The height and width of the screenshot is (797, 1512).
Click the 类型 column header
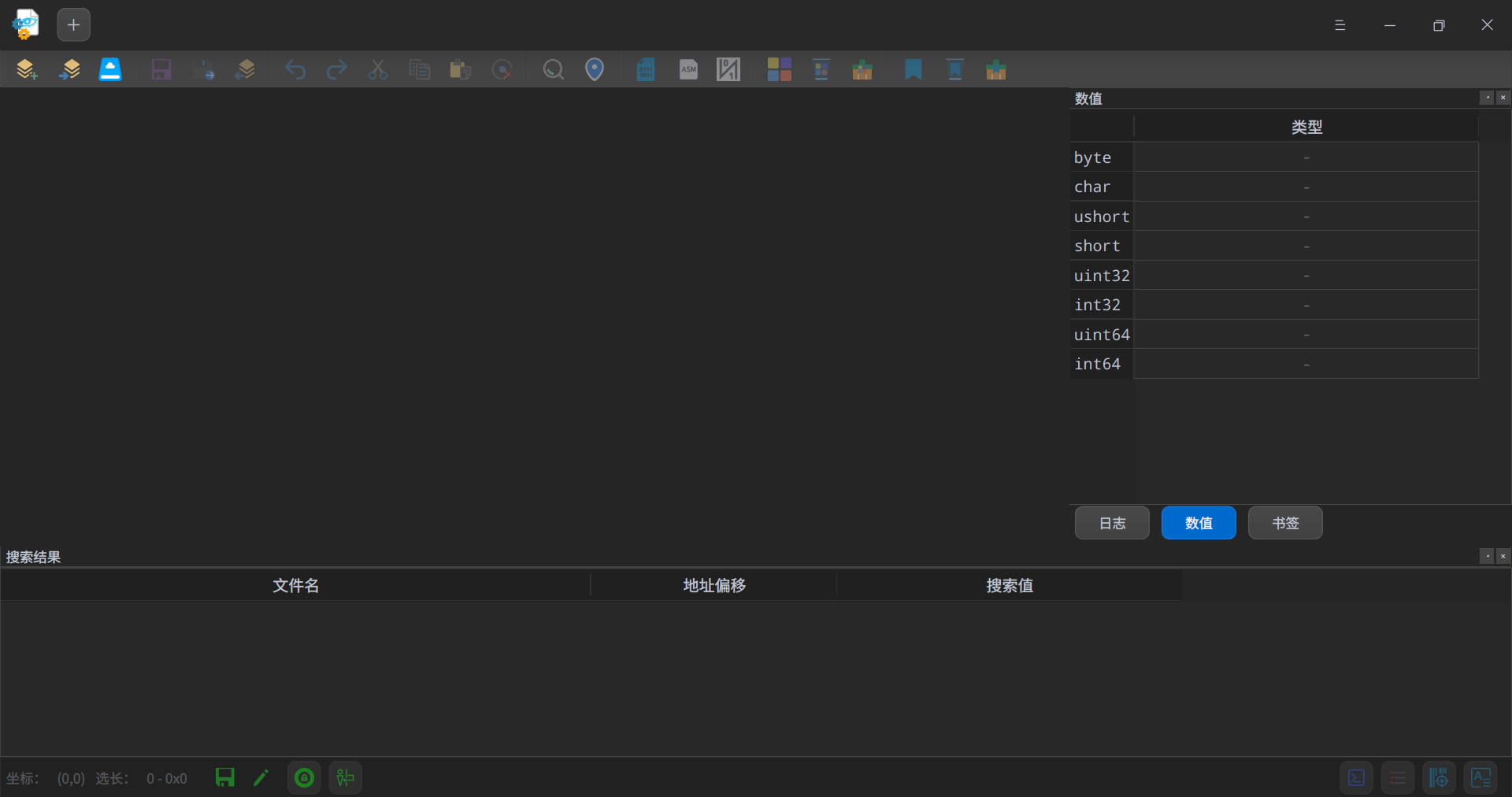click(1306, 127)
